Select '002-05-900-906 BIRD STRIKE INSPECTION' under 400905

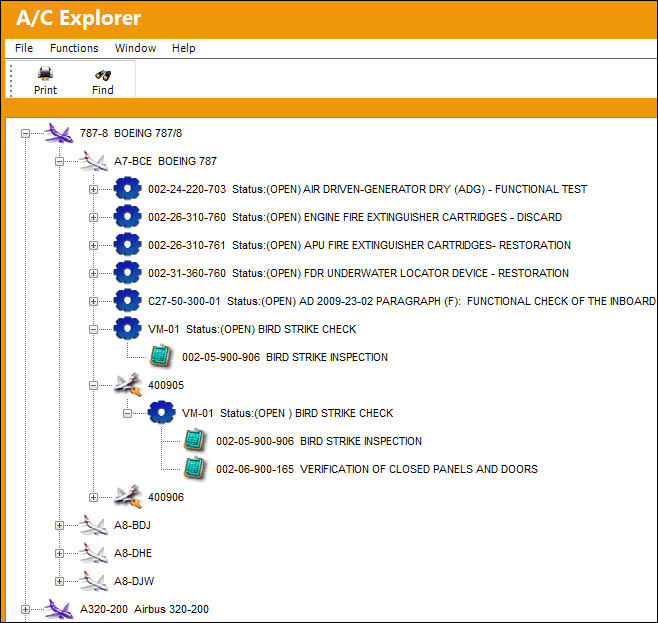pyautogui.click(x=319, y=441)
